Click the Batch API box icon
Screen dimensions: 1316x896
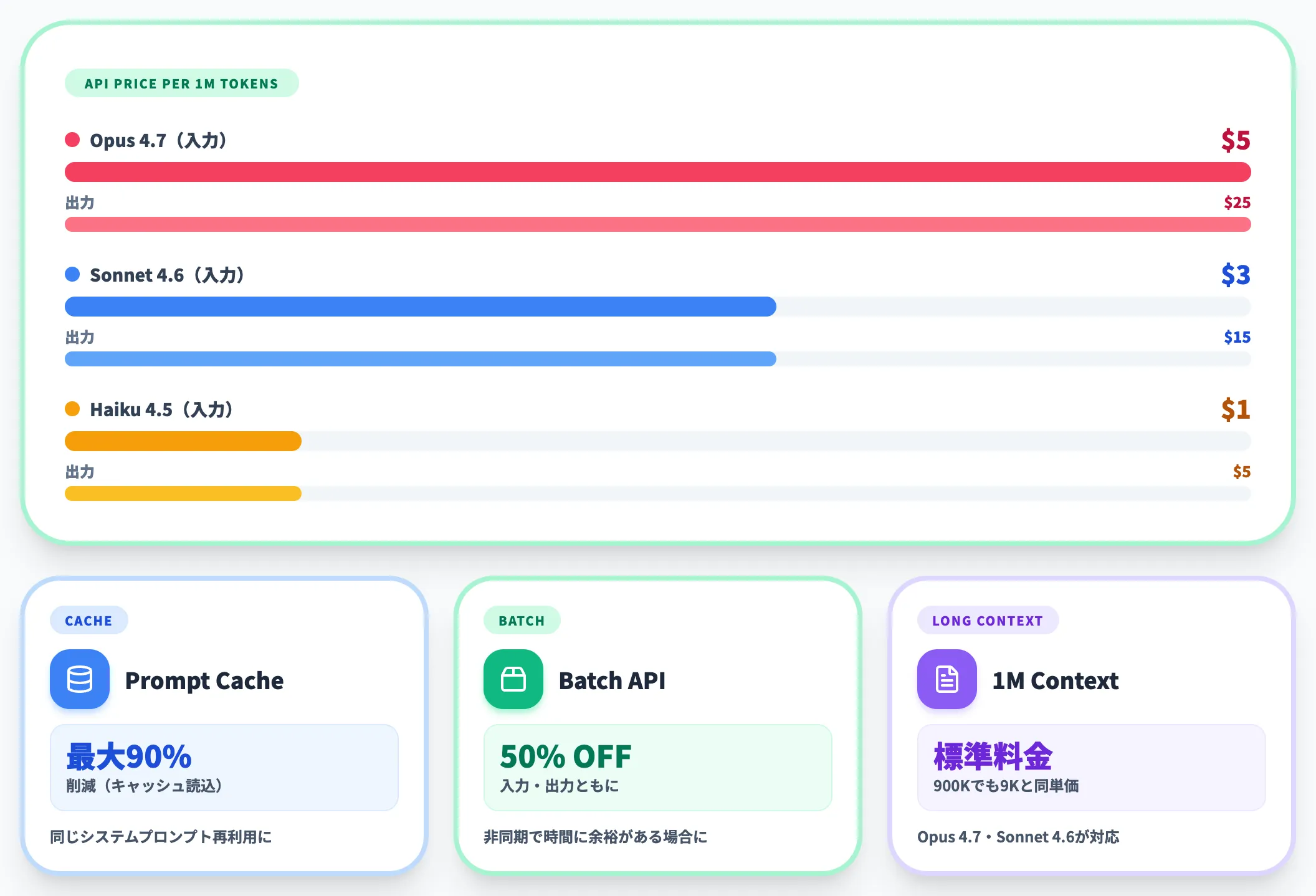click(x=513, y=679)
